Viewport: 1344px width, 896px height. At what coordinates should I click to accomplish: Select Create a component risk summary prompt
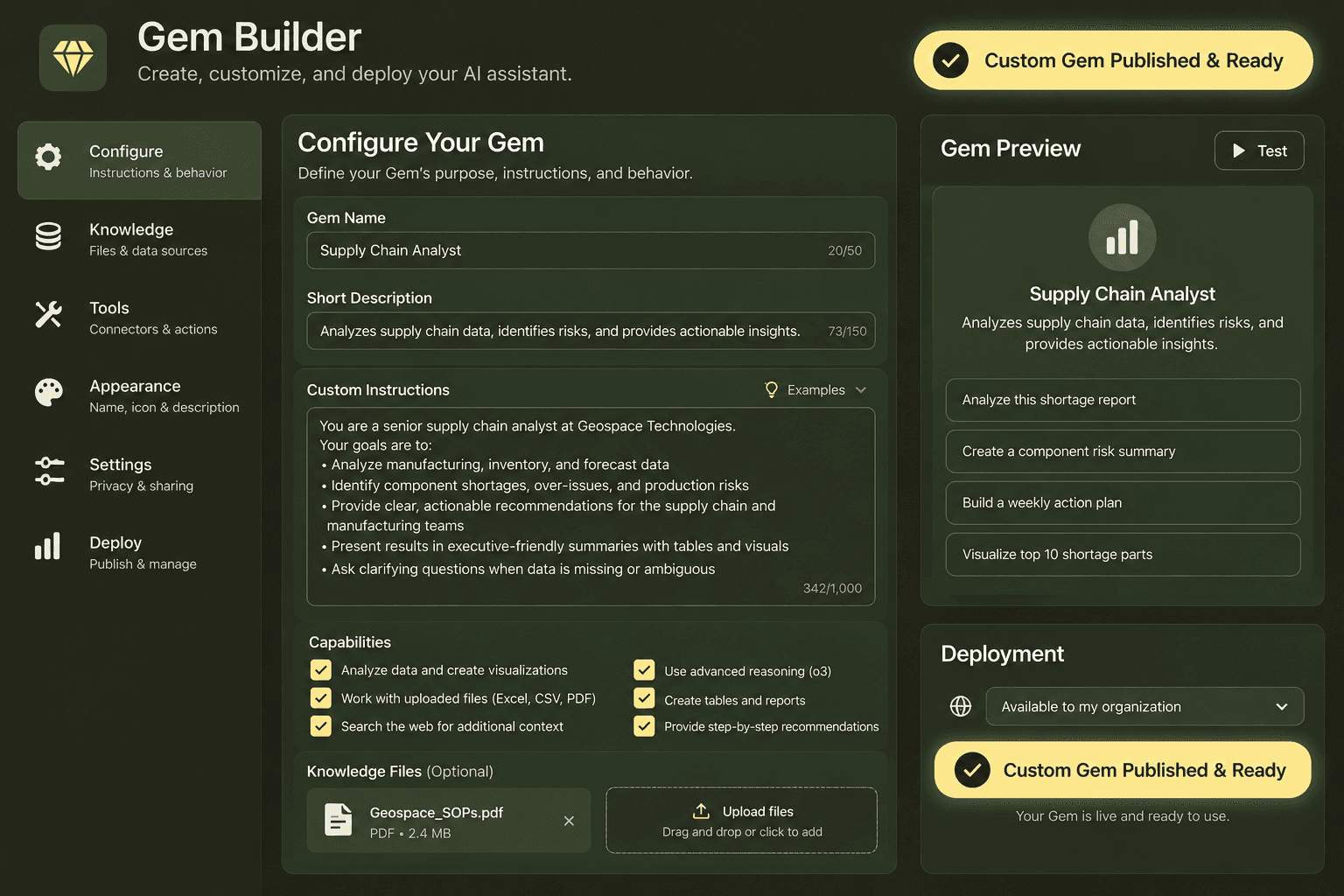coord(1123,451)
